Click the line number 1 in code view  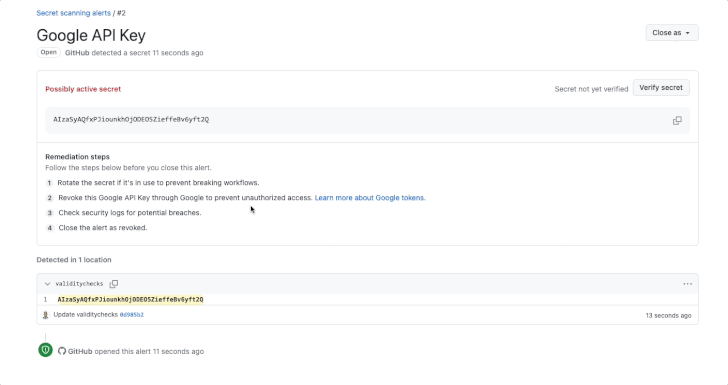[46, 300]
